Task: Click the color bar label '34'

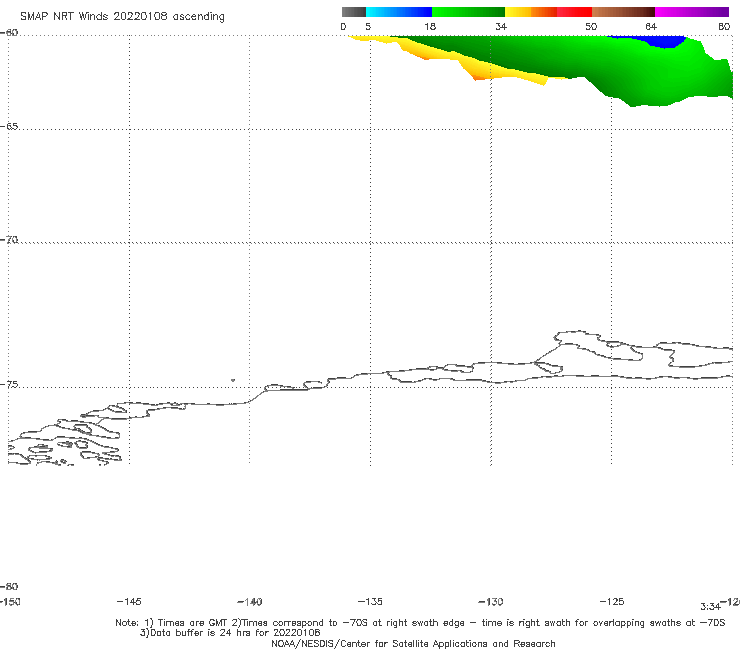Action: (501, 27)
